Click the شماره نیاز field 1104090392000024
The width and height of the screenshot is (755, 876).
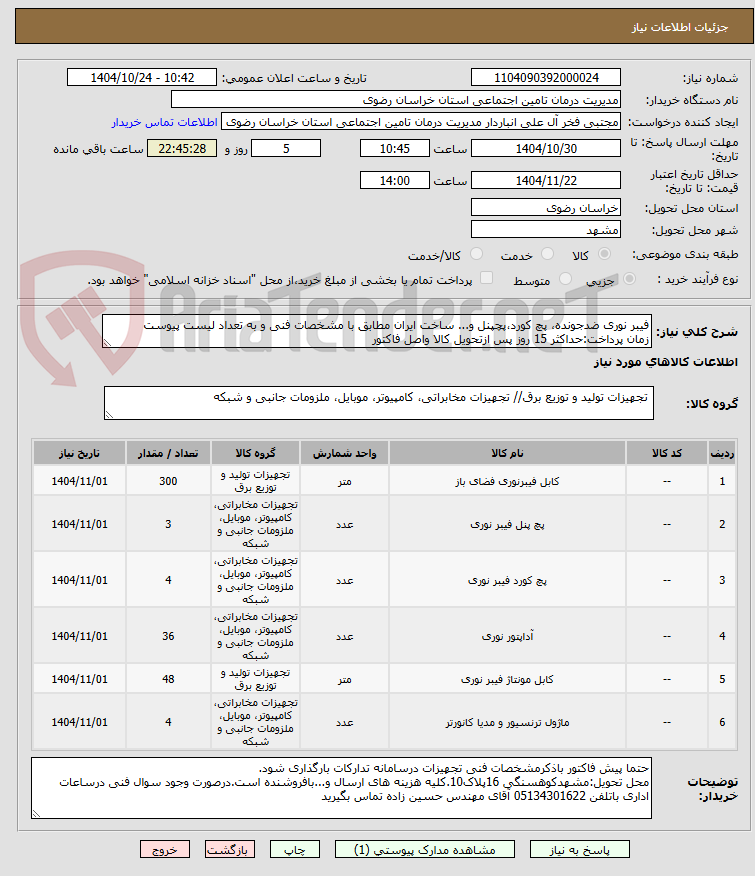546,77
